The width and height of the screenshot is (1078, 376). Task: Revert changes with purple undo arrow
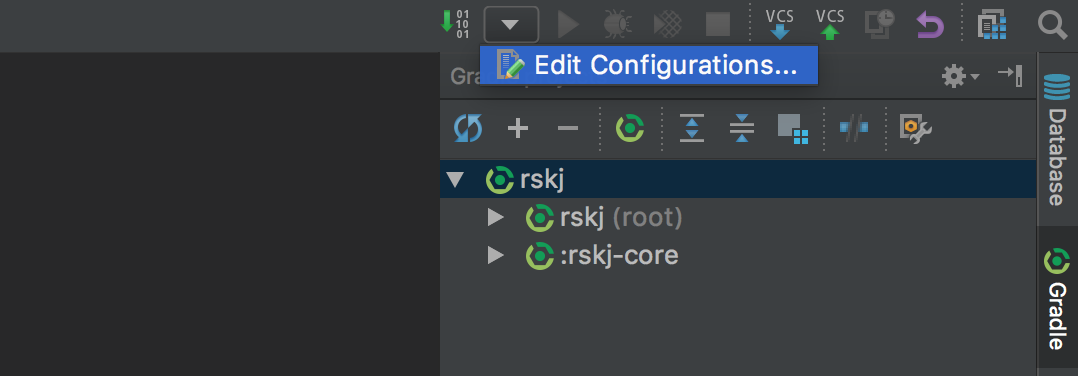930,25
